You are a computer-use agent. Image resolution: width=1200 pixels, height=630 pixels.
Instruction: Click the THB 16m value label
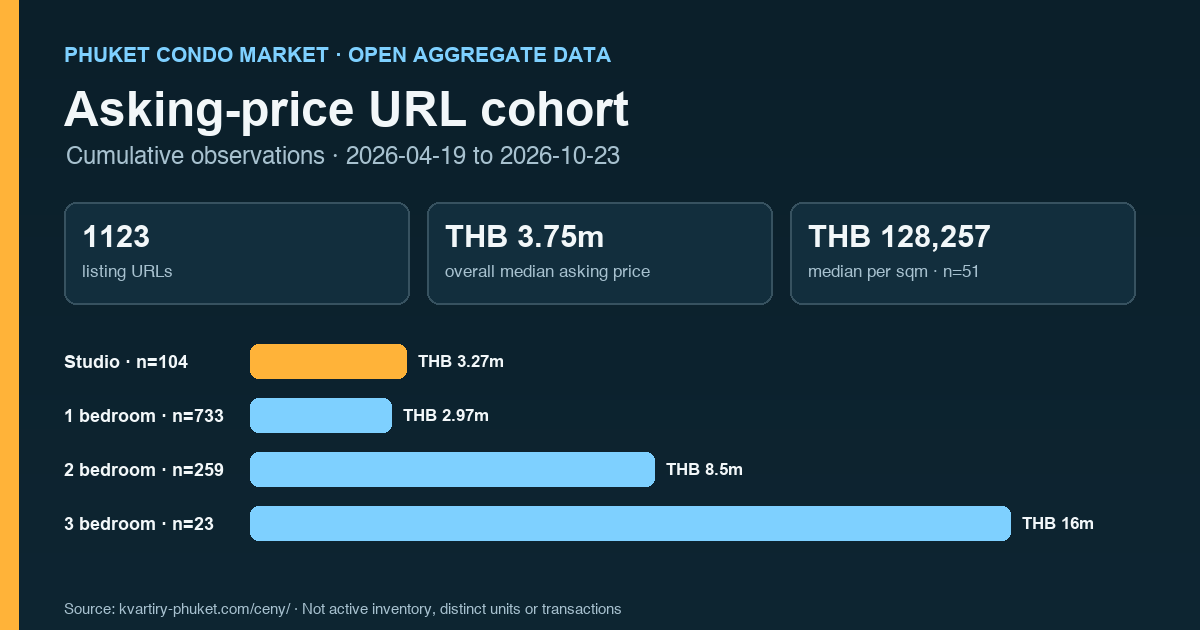[1058, 524]
